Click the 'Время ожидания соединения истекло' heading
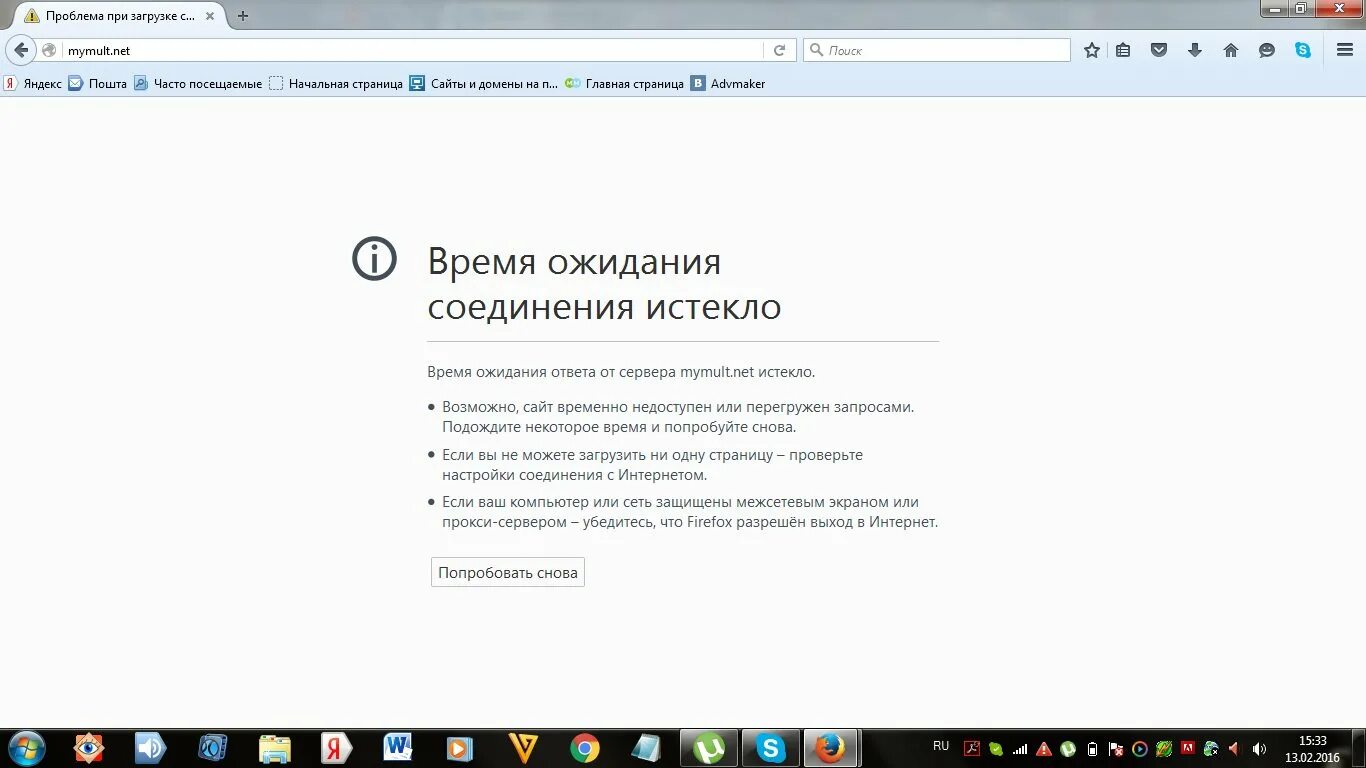Screen dimensions: 1366x768 (604, 283)
